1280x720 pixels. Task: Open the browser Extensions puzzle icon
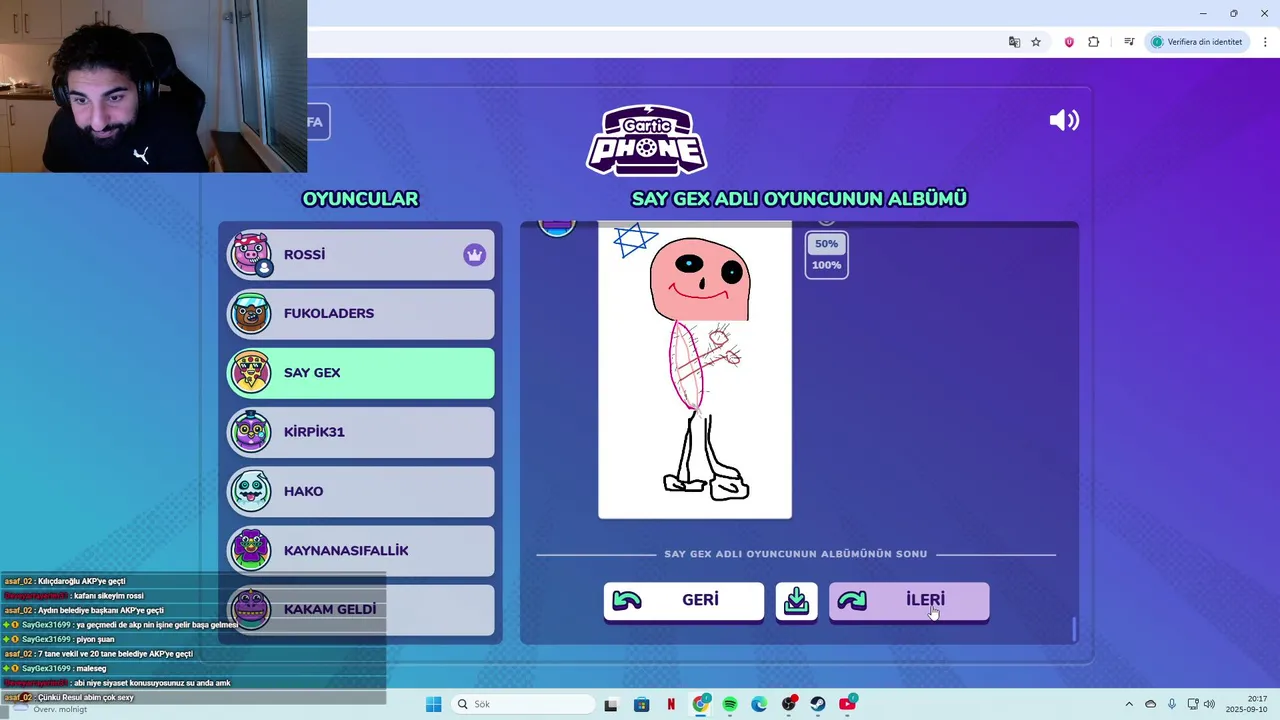[x=1093, y=42]
